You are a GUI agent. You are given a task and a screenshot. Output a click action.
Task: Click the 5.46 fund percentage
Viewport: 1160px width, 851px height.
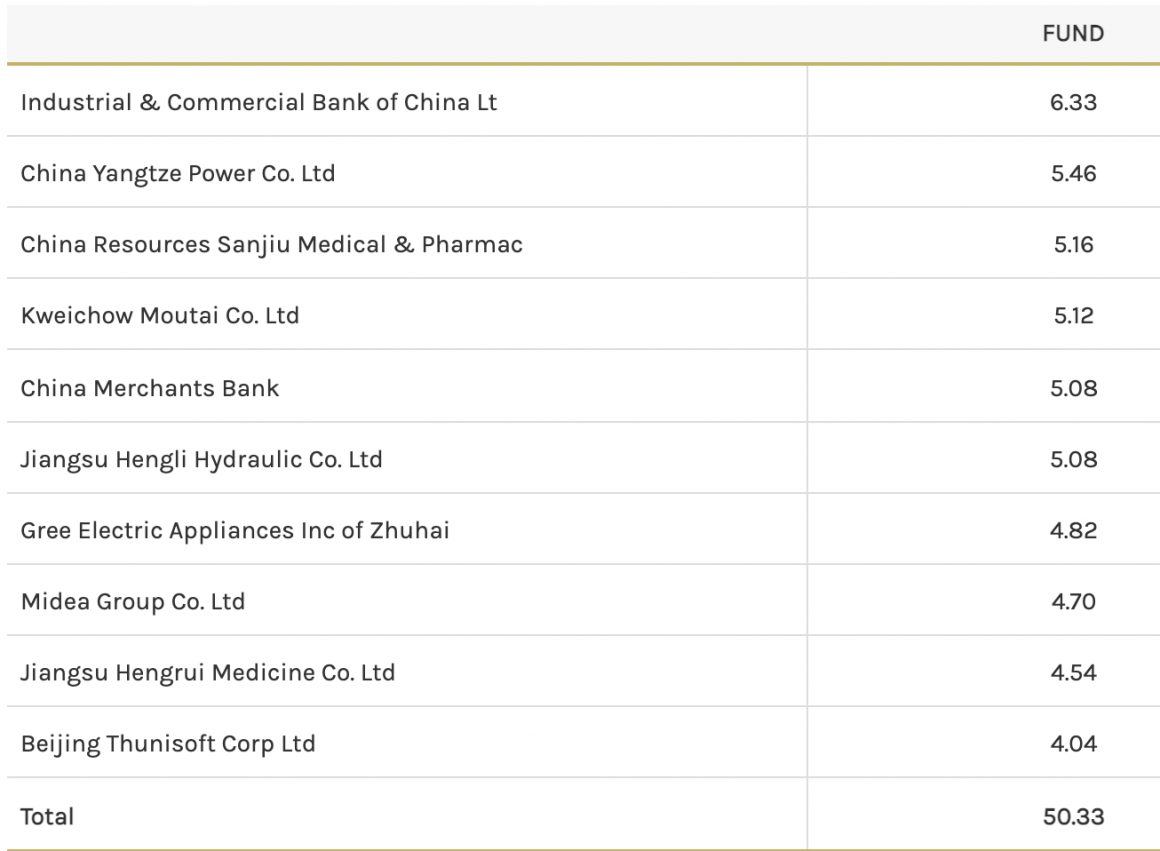tap(1073, 173)
